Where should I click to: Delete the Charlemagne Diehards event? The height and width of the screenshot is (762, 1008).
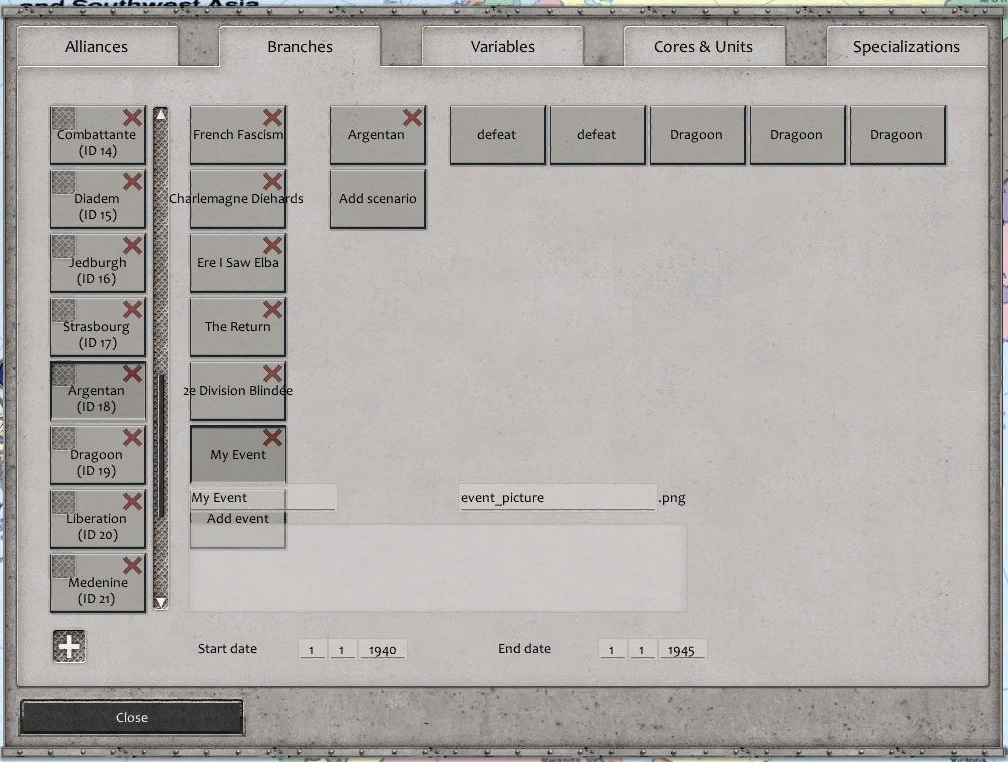(x=272, y=182)
